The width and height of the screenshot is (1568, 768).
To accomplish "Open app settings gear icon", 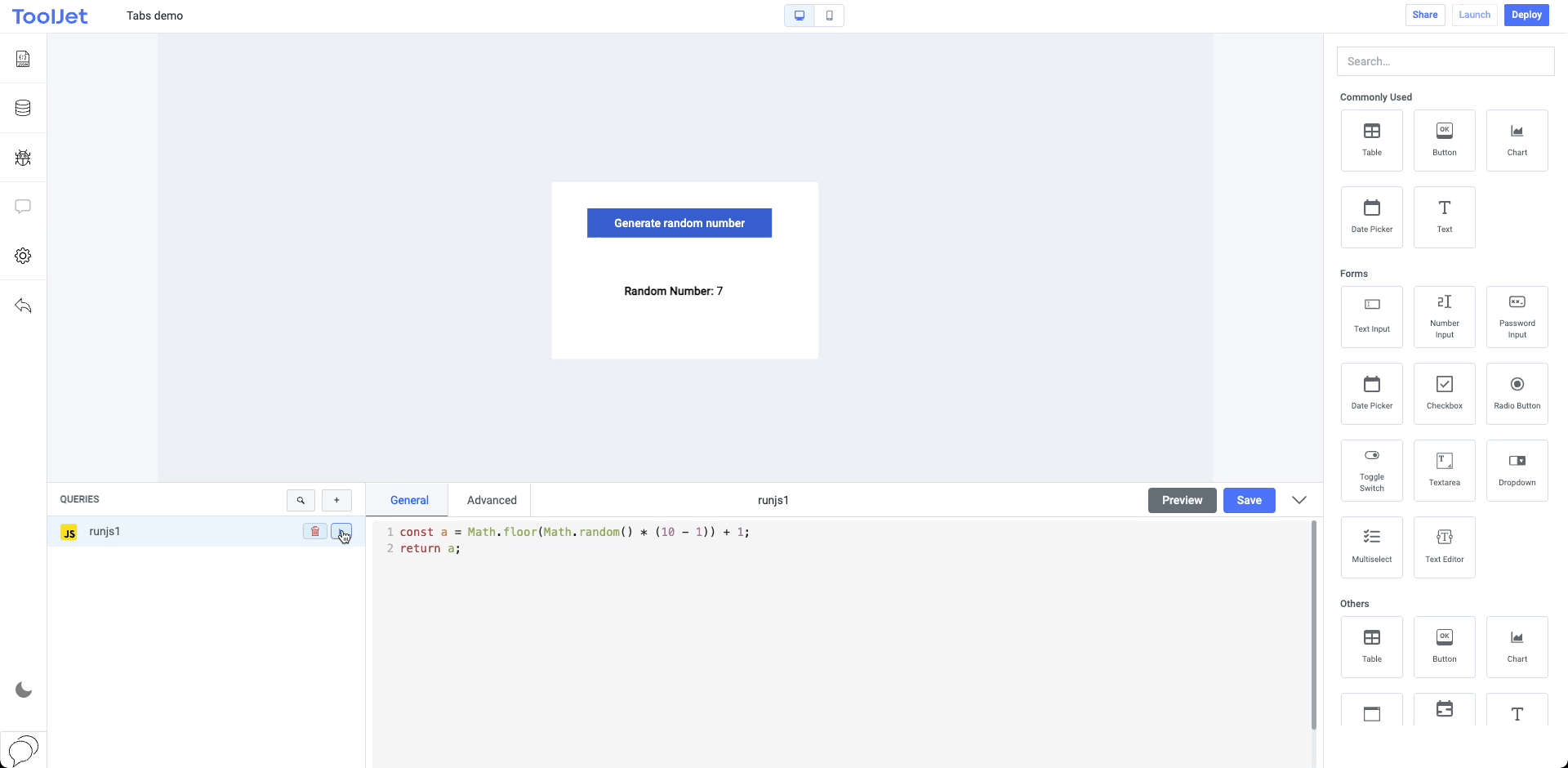I will pyautogui.click(x=23, y=256).
